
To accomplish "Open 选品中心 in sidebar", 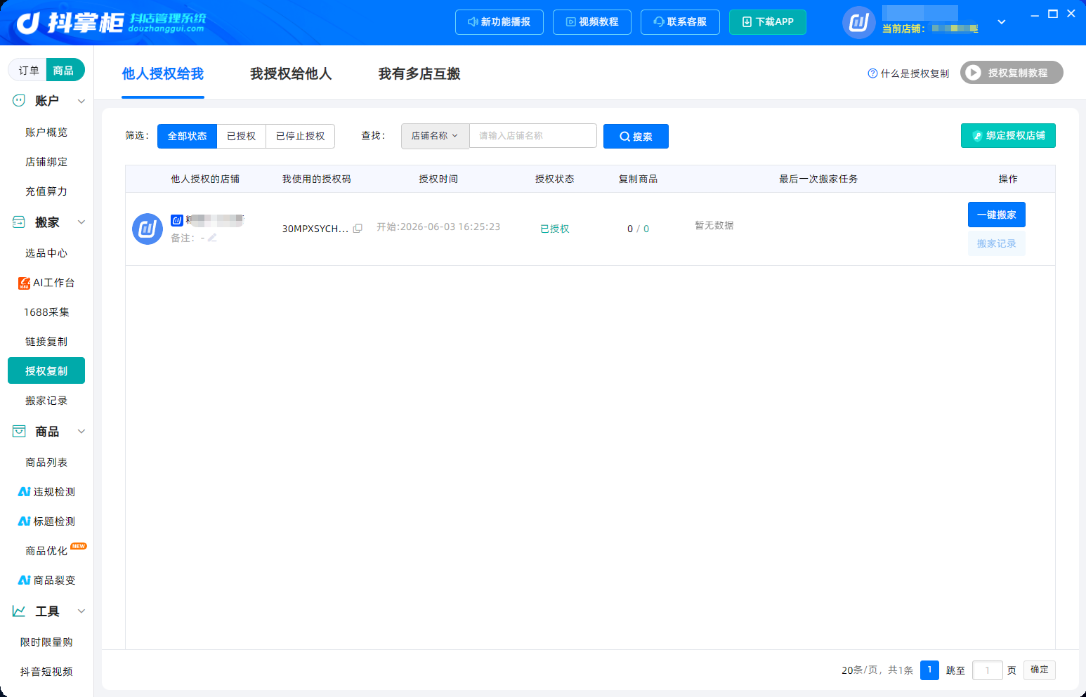I will [x=46, y=253].
